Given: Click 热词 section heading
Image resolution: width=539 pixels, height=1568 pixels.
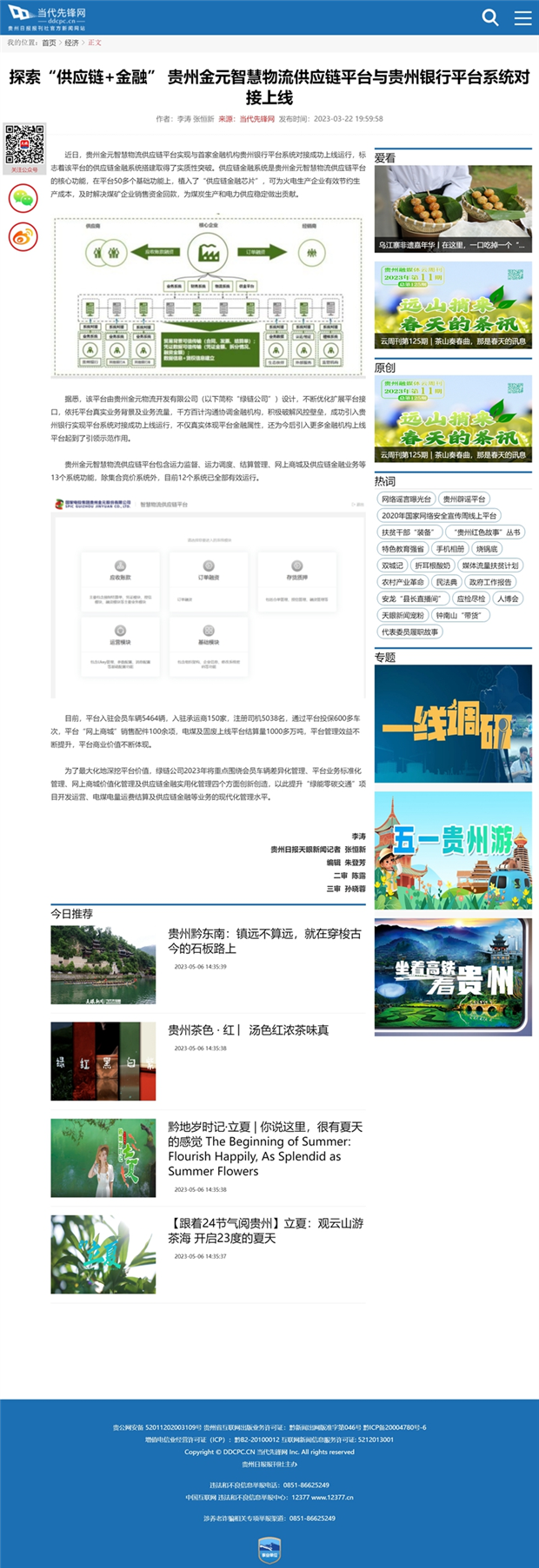Looking at the screenshot, I should (x=385, y=481).
